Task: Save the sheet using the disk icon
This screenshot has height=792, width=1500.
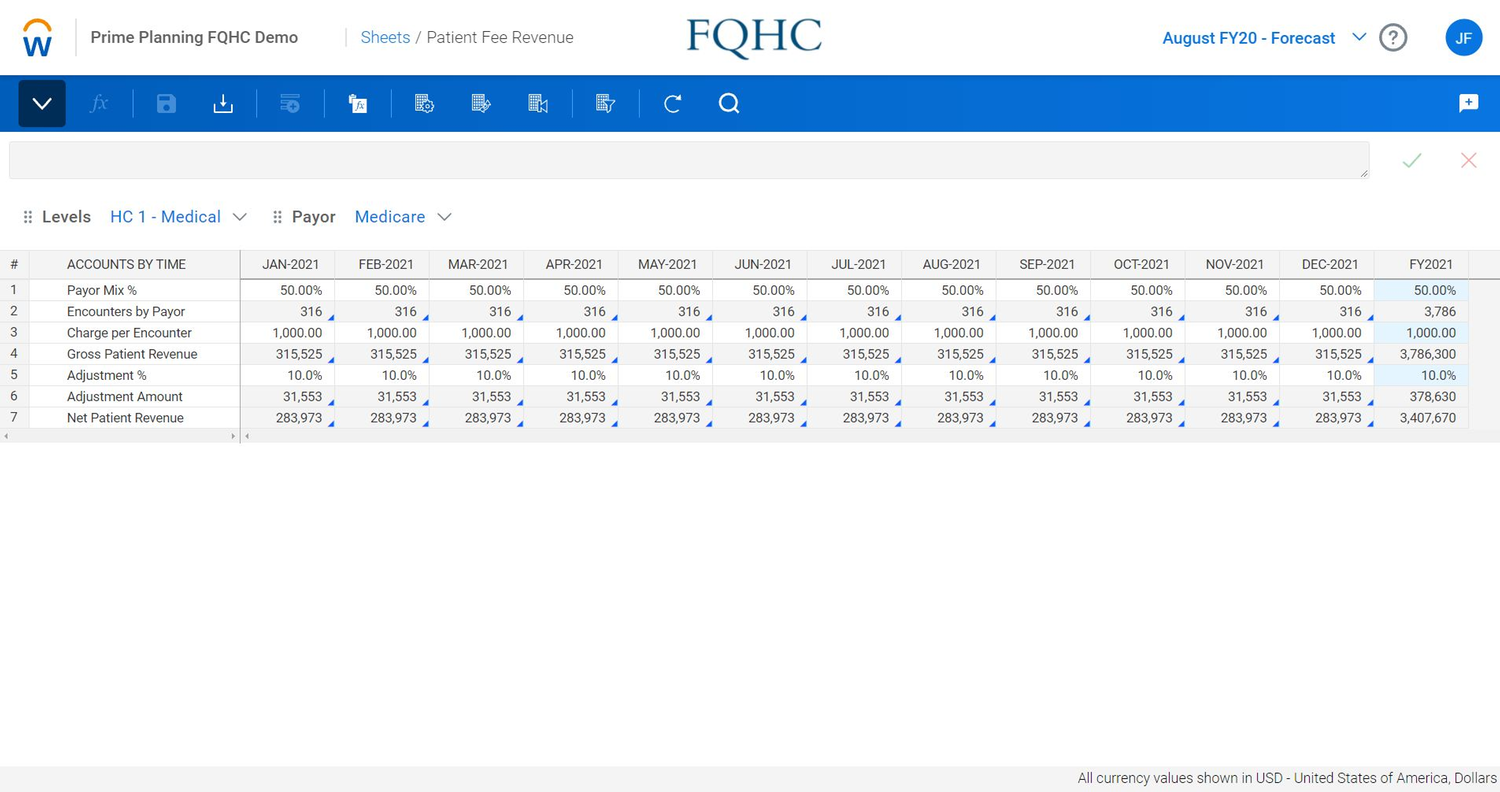Action: point(166,103)
